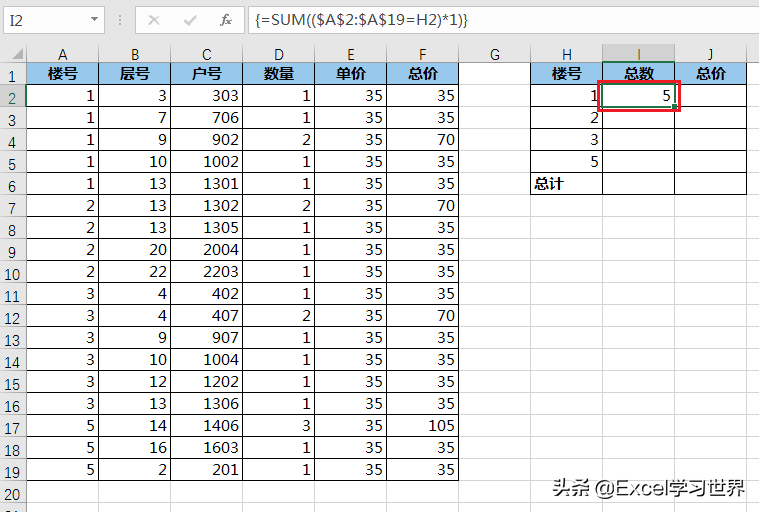This screenshot has height=512, width=759.
Task: Select cell C3 with value 706
Action: pyautogui.click(x=207, y=118)
